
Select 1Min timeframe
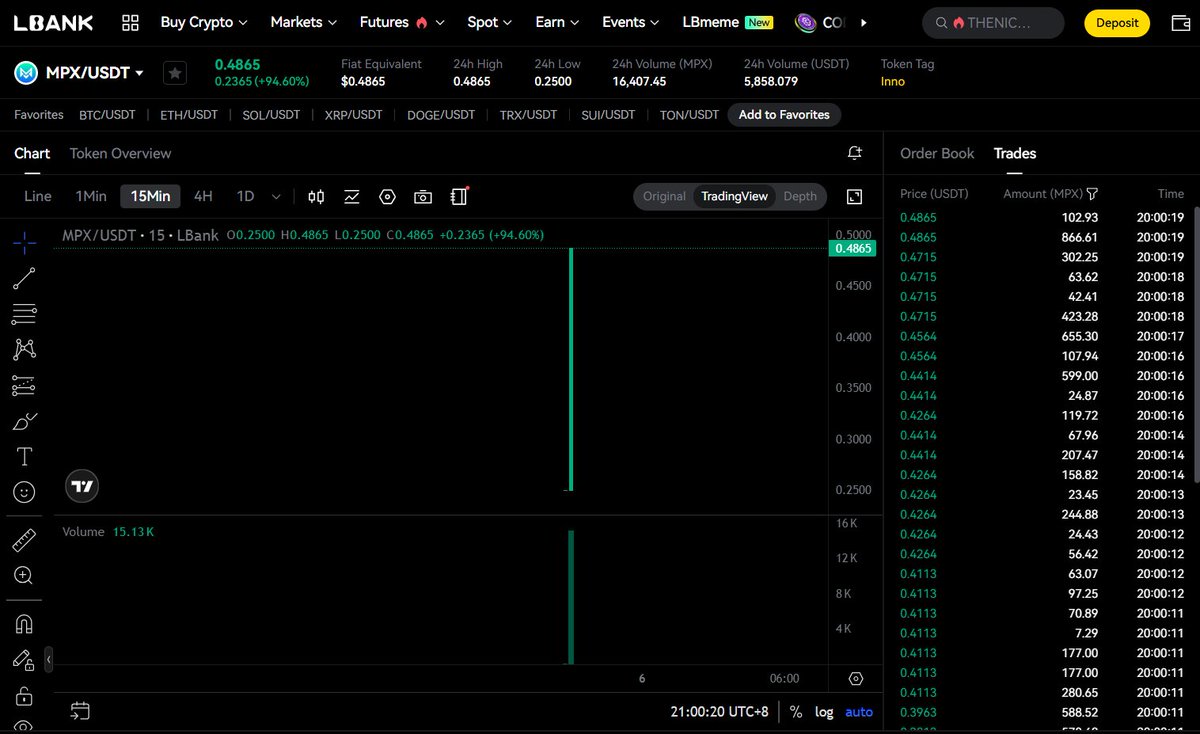coord(91,196)
